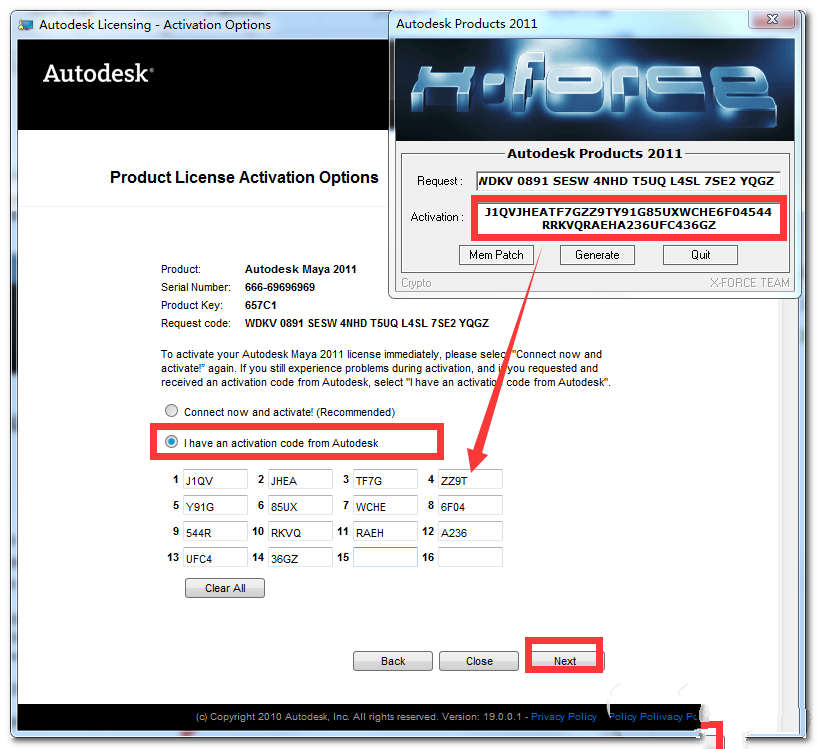Click the 'Product License Activation Options' heading
The image size is (817, 749).
coord(244,177)
